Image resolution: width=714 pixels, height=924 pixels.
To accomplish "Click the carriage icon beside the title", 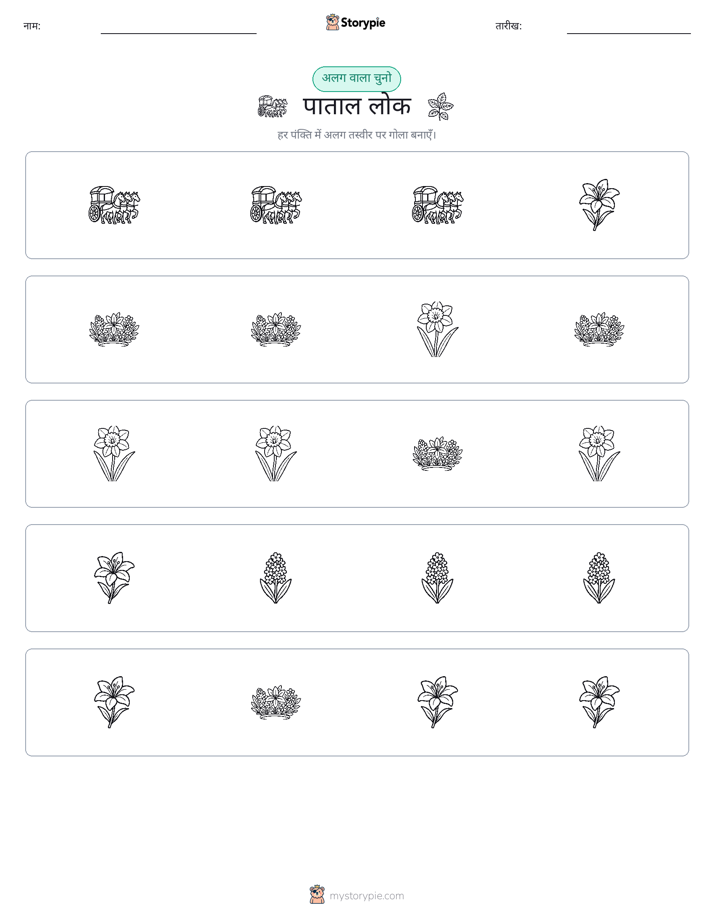I will point(272,107).
